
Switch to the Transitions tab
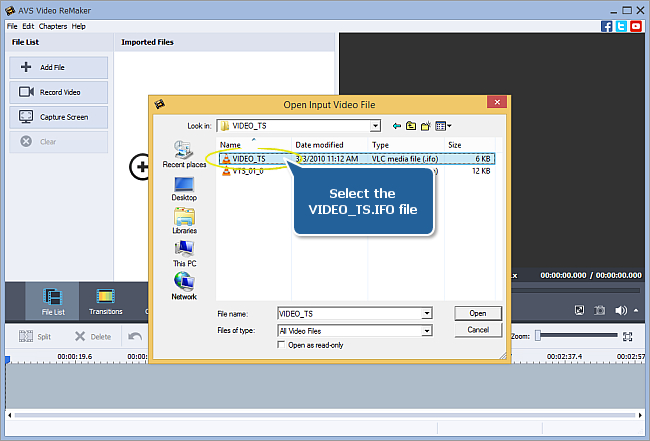pyautogui.click(x=105, y=301)
